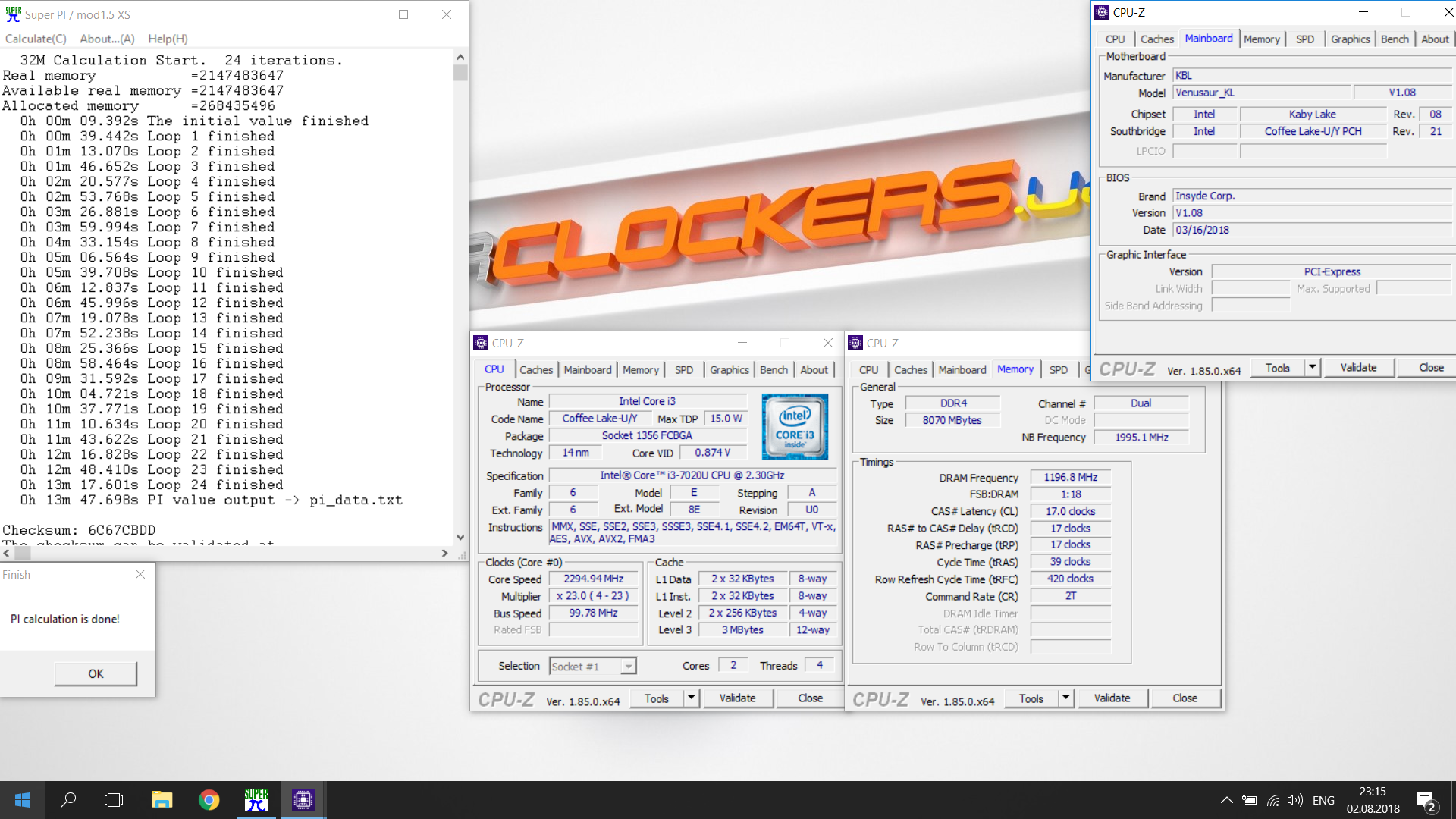Select Core Speed value 2294.94 MHz
1456x819 pixels.
pyautogui.click(x=593, y=579)
